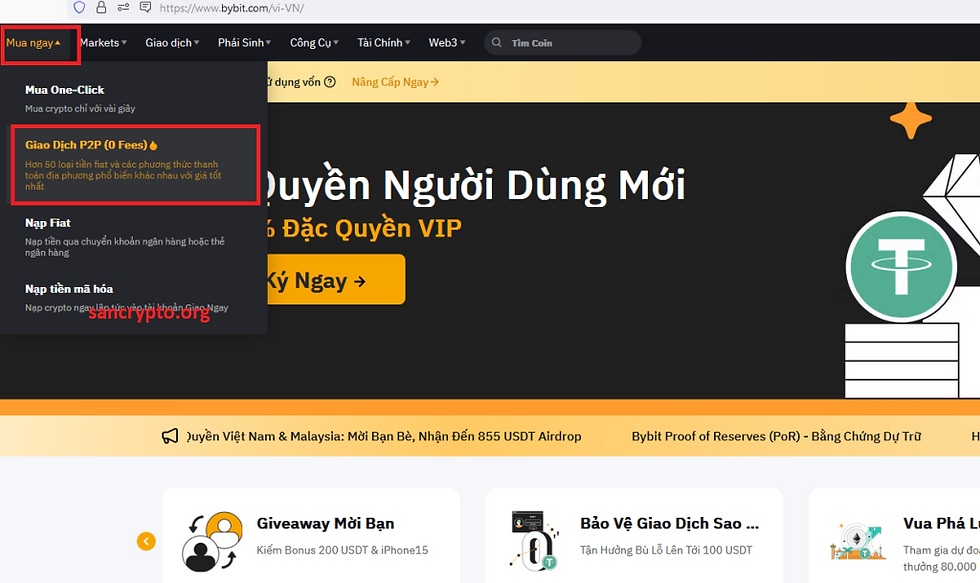This screenshot has width=980, height=583.
Task: Click the Bảo Vệ Giao Dịch illustration icon
Action: [x=535, y=541]
